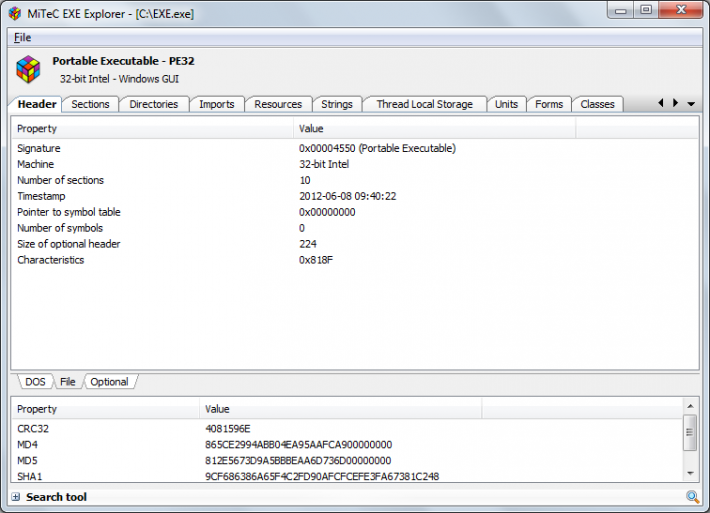Open the tab list dropdown arrow

(x=691, y=104)
